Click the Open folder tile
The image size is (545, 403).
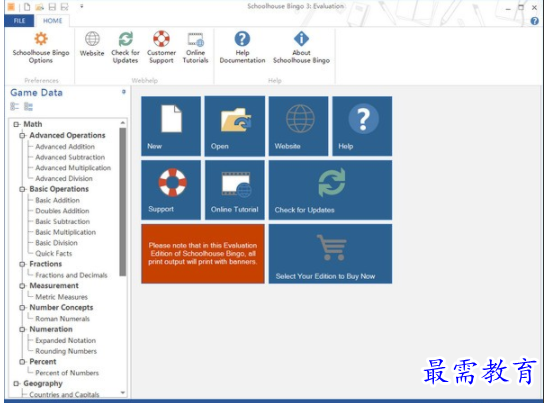point(235,126)
